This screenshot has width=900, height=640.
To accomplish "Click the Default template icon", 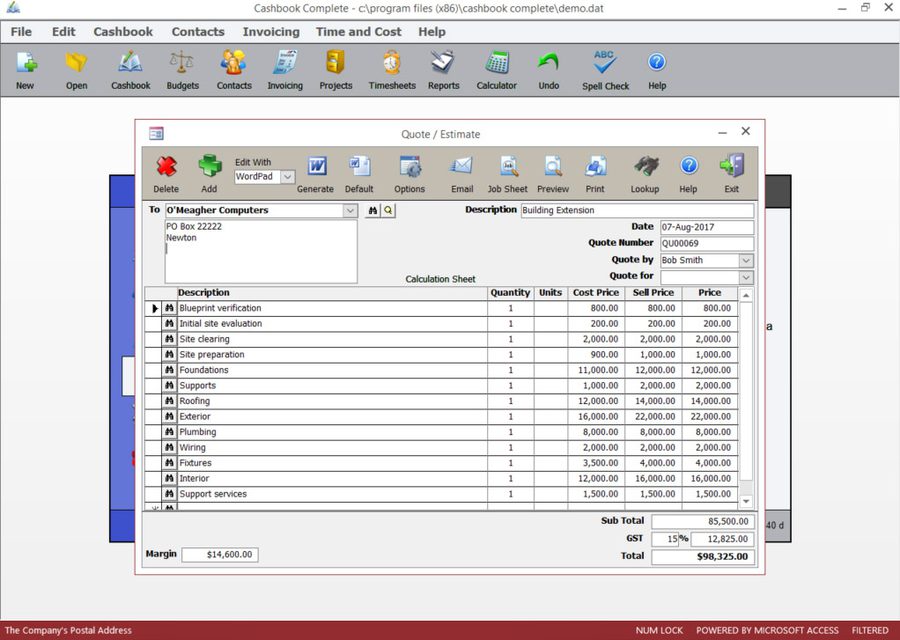I will click(359, 166).
